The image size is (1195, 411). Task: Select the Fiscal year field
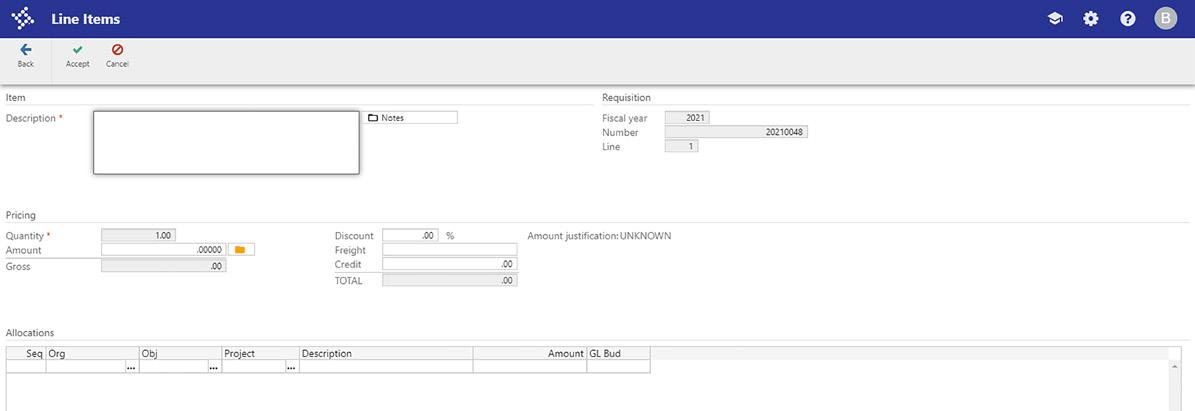point(687,118)
